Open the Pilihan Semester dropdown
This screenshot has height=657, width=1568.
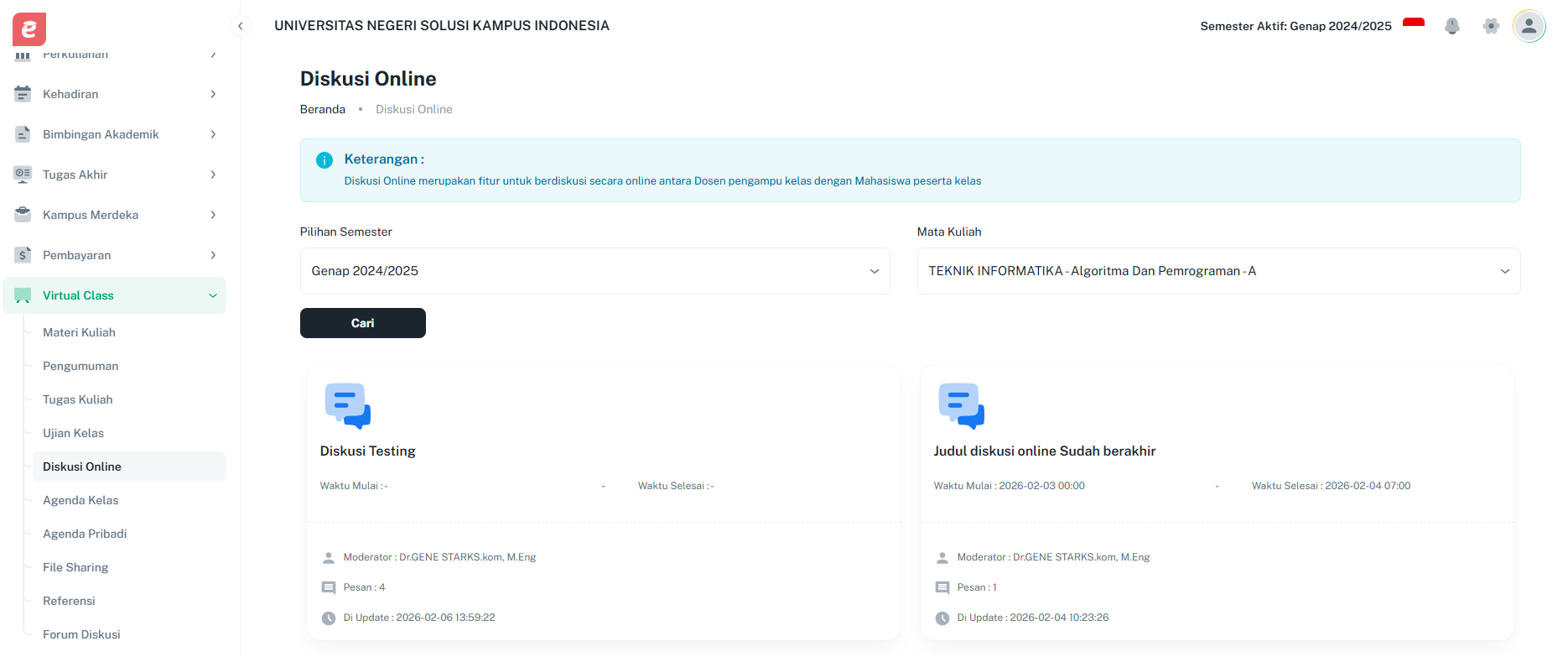595,271
